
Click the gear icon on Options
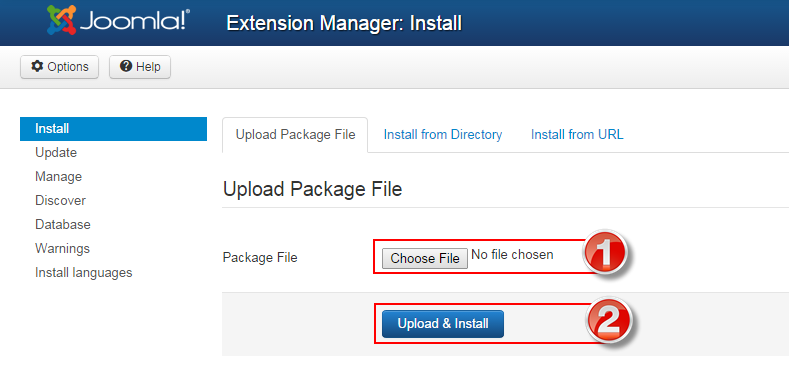(37, 66)
